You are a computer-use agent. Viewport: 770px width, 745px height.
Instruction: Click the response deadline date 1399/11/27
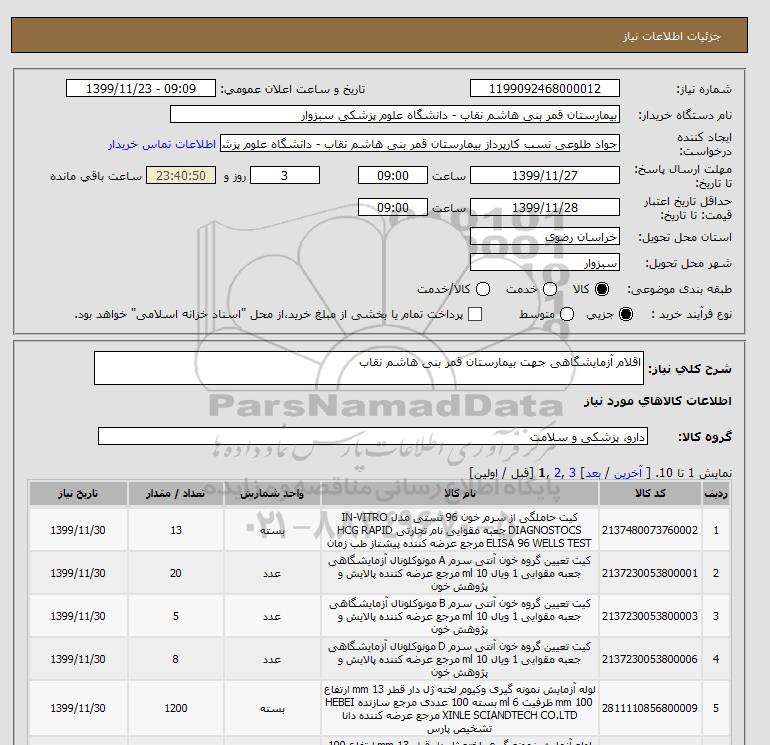click(545, 175)
